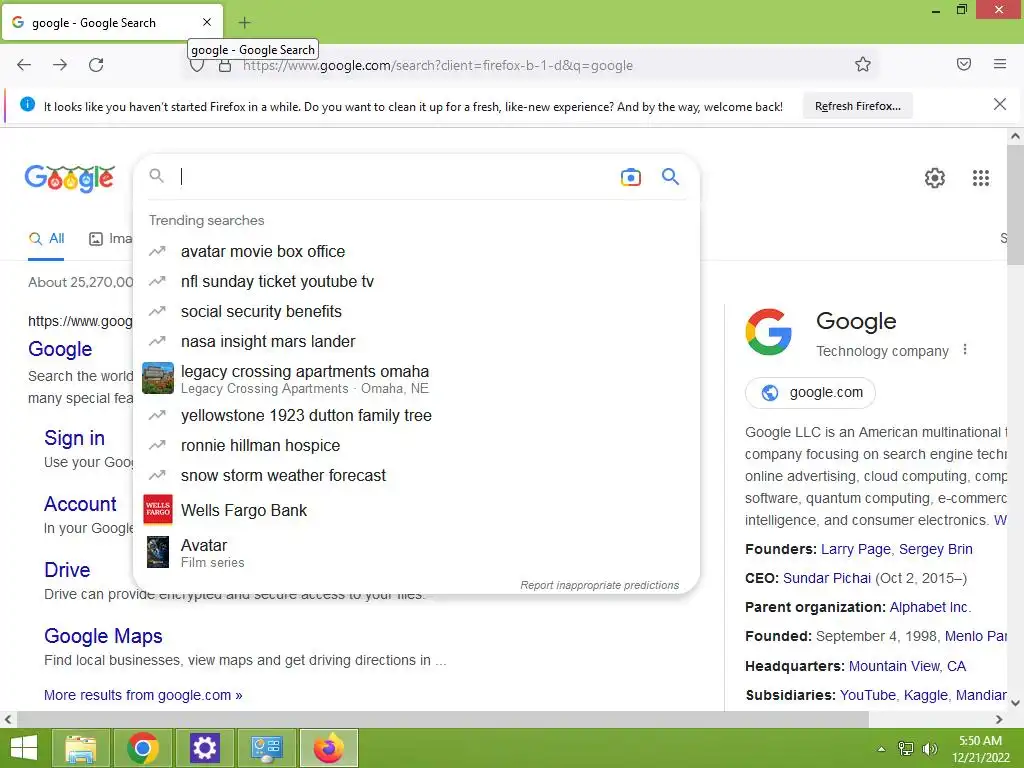Open the YouTube subsidiary link
The width and height of the screenshot is (1024, 768).
pyautogui.click(x=867, y=695)
